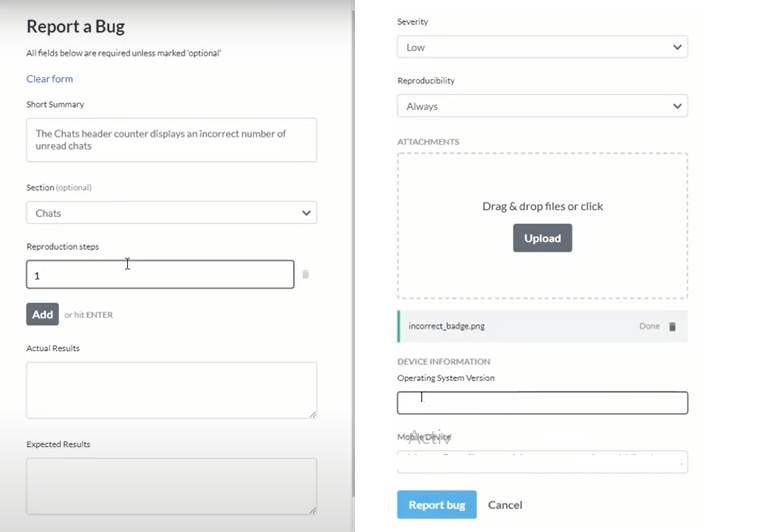
Task: Focus the Short Summary text field
Action: tap(172, 140)
